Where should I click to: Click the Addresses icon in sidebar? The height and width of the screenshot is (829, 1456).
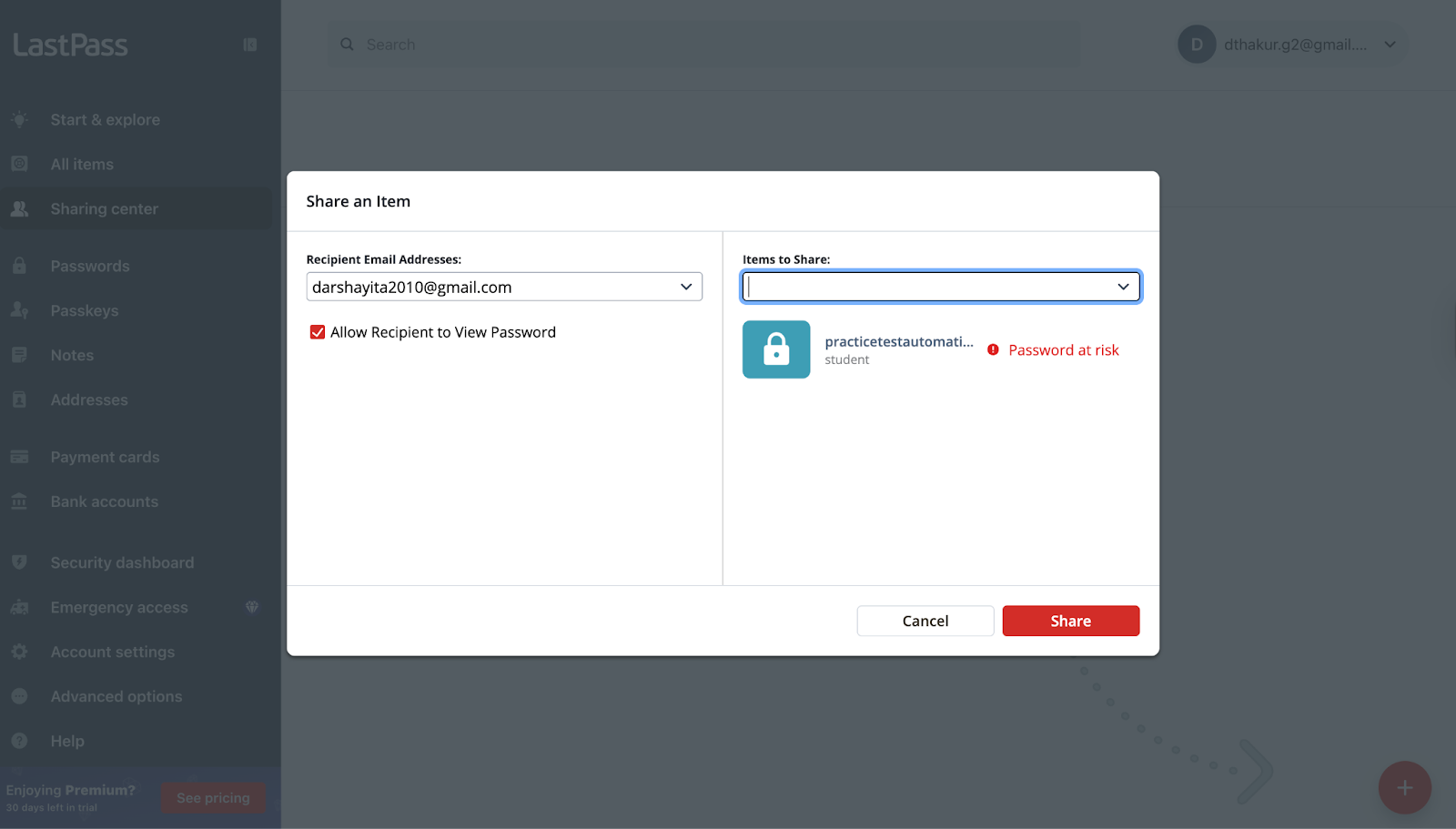[19, 399]
